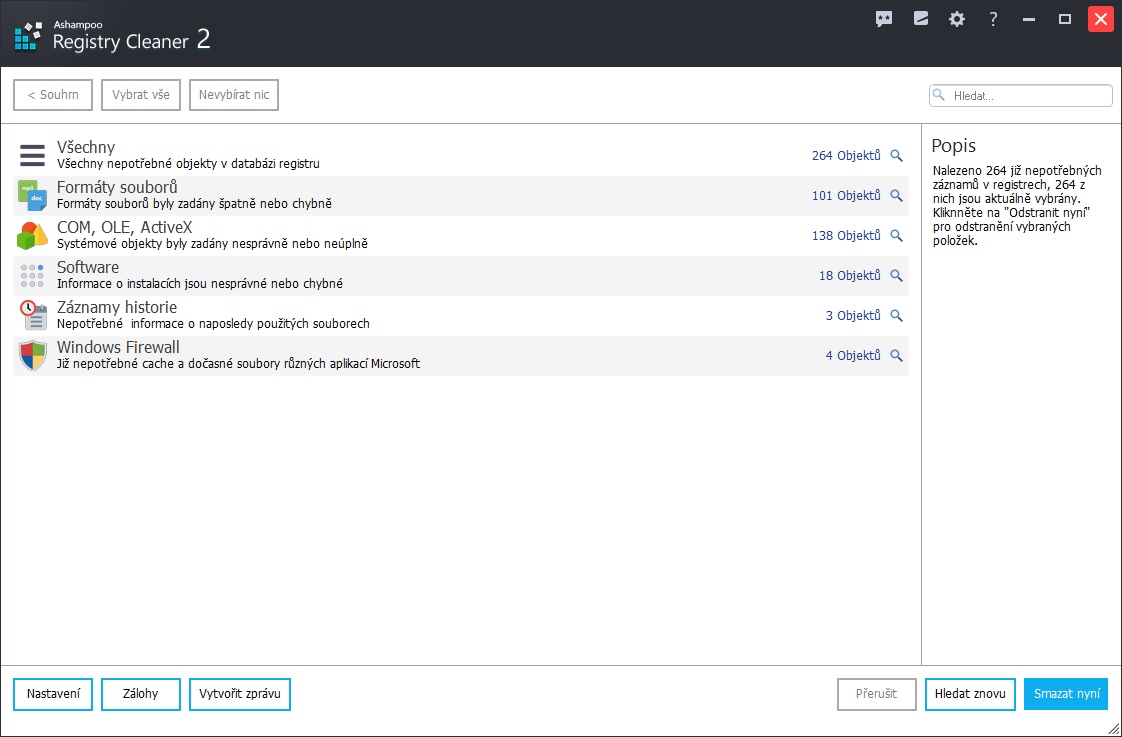The height and width of the screenshot is (737, 1122).
Task: Click the Windows Firewall shield icon
Action: [32, 356]
